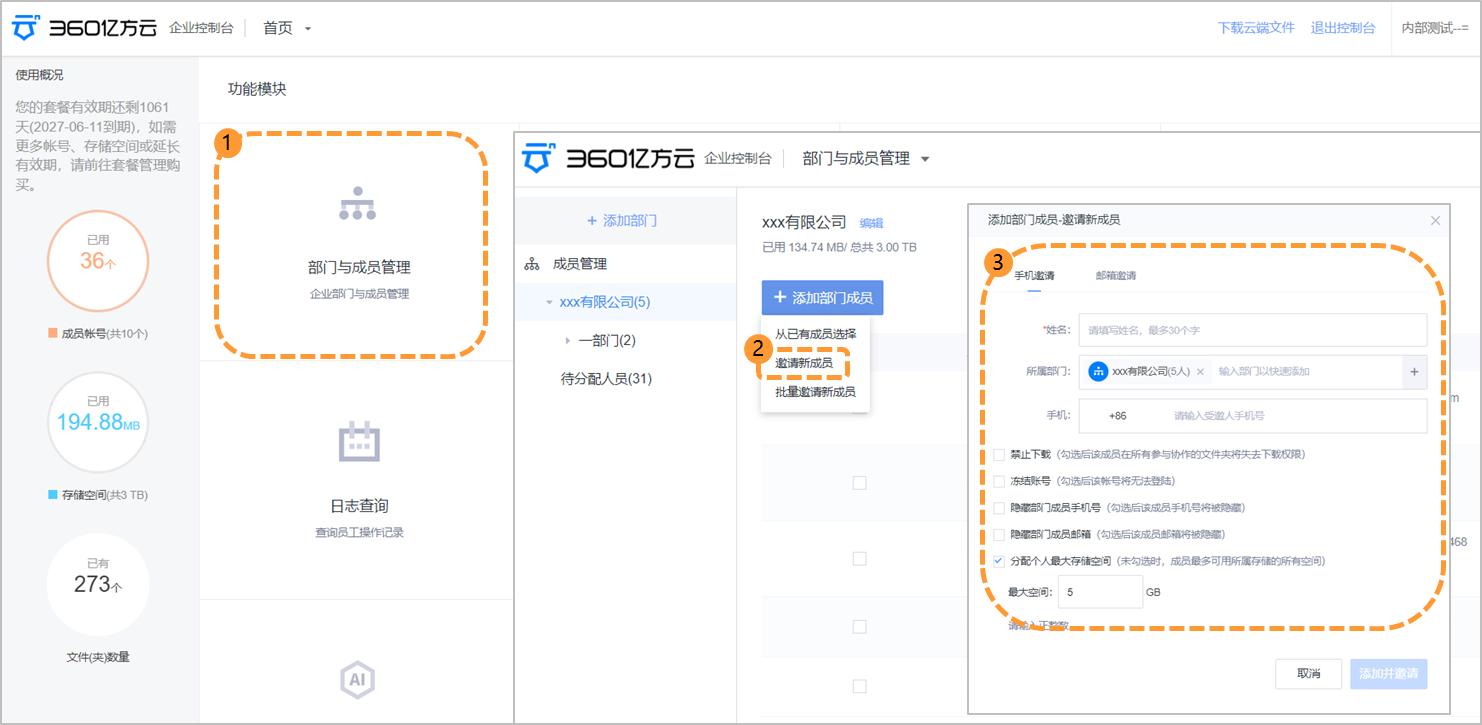The width and height of the screenshot is (1482, 725).
Task: Click the 273个 file count circle
Action: (98, 585)
